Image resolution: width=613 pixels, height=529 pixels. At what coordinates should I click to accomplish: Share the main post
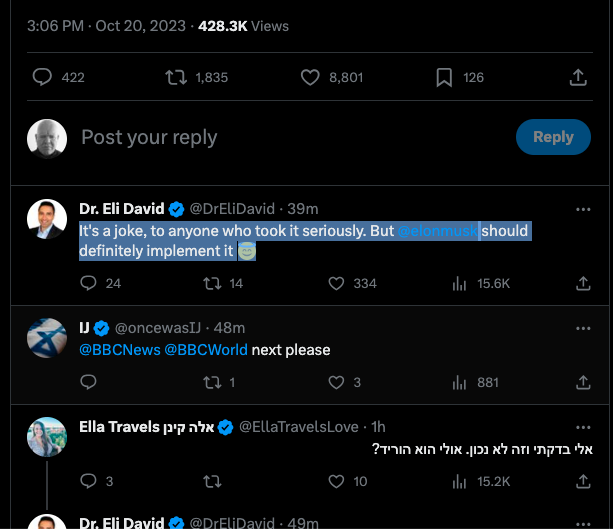pos(578,77)
